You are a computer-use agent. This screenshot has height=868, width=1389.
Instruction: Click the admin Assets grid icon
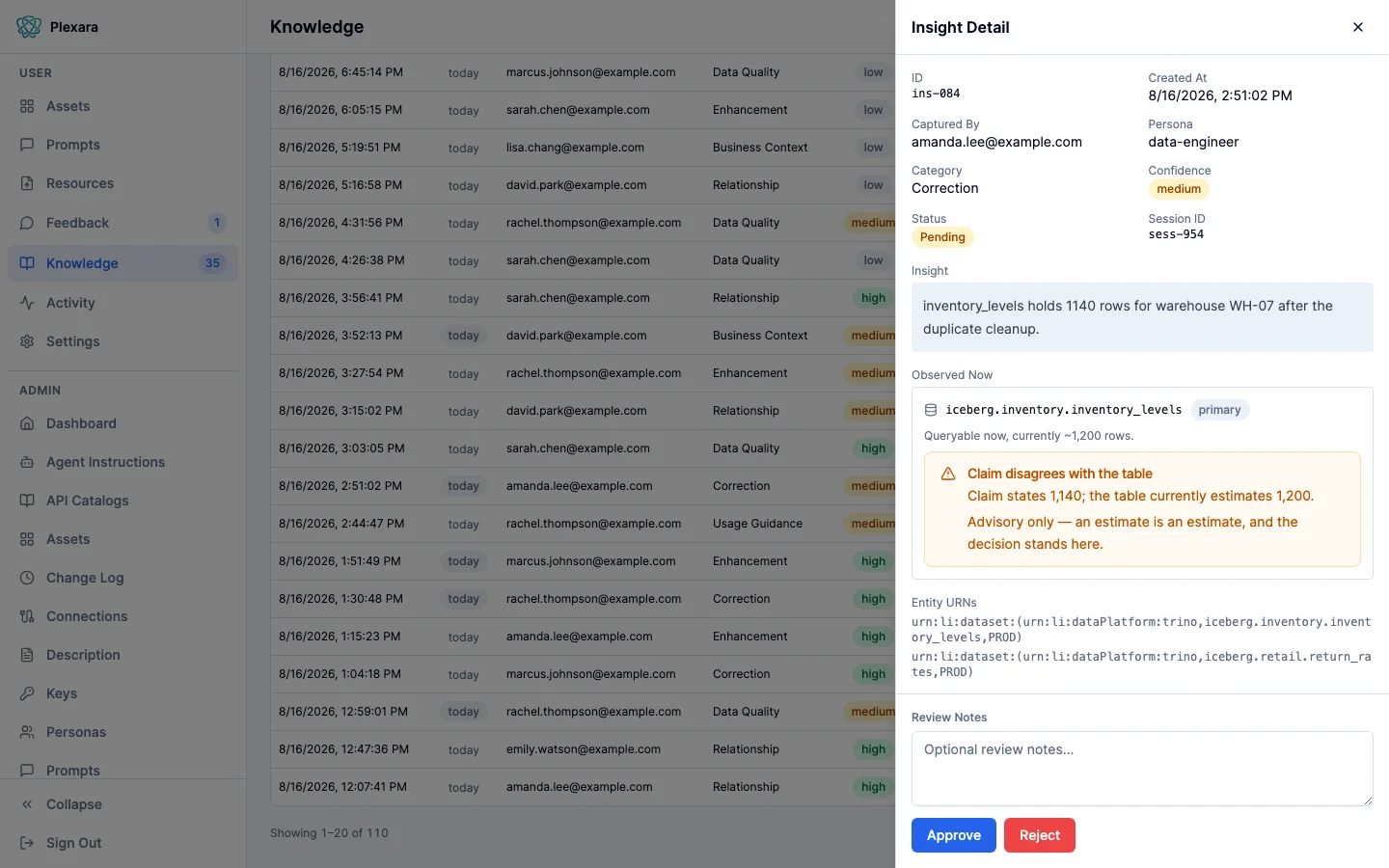[x=27, y=539]
